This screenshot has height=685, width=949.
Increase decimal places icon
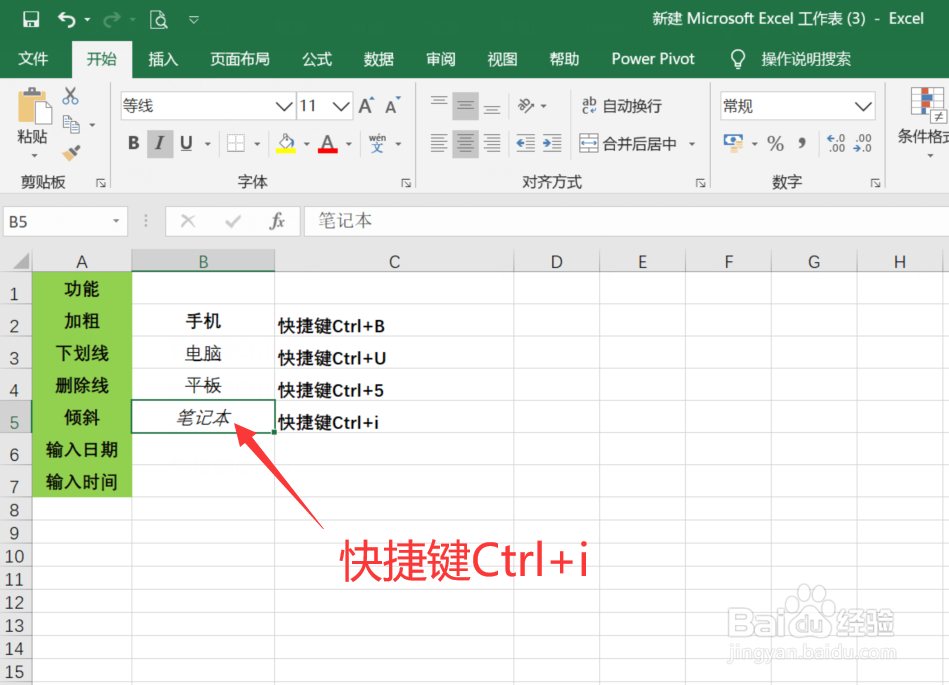coord(836,143)
